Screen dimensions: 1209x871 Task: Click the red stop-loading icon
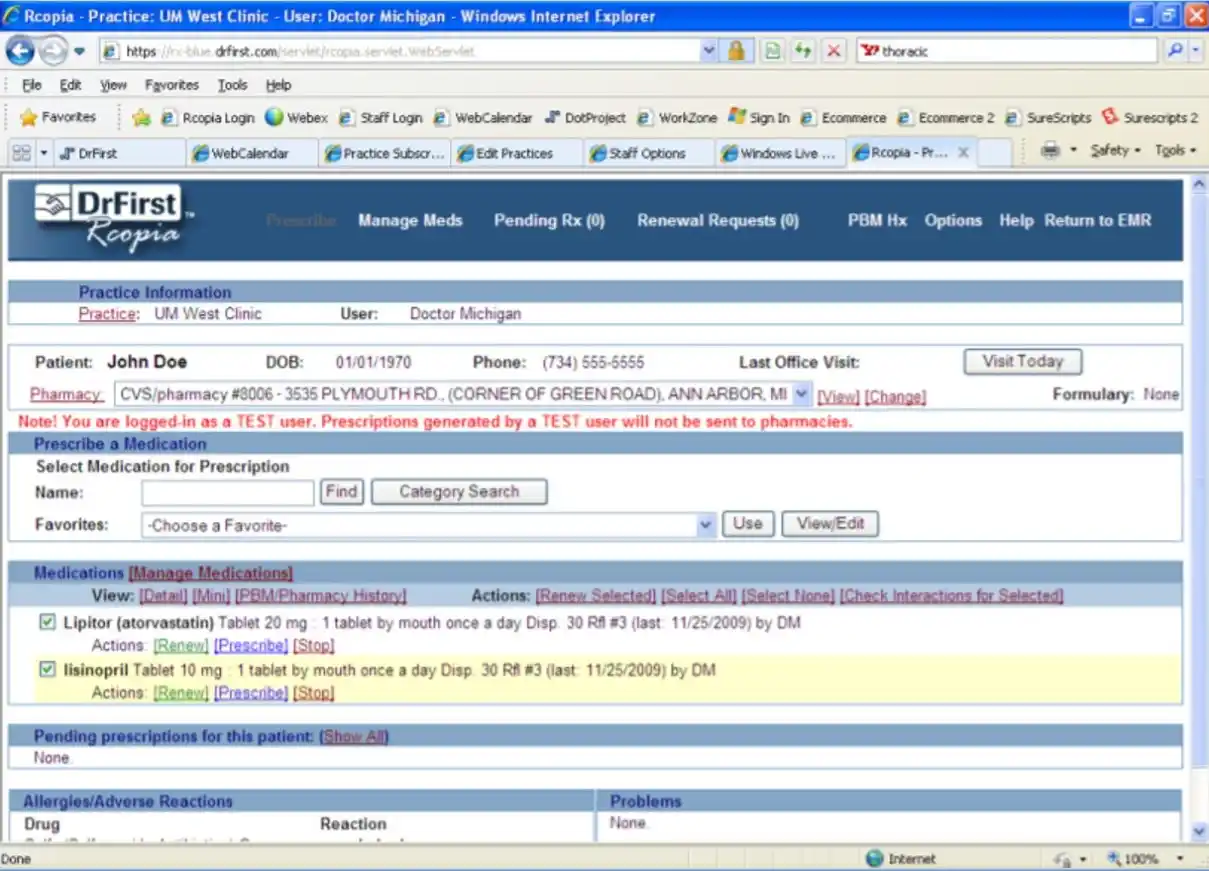[x=834, y=50]
